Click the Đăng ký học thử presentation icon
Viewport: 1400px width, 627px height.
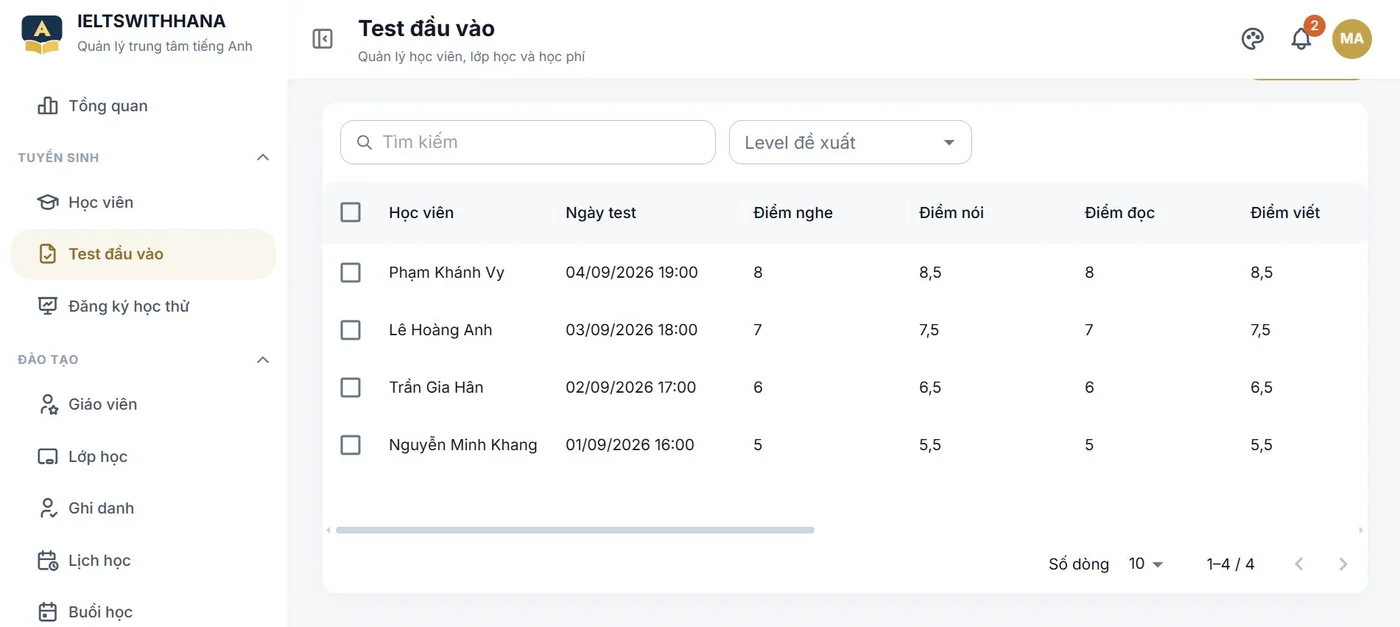(47, 306)
